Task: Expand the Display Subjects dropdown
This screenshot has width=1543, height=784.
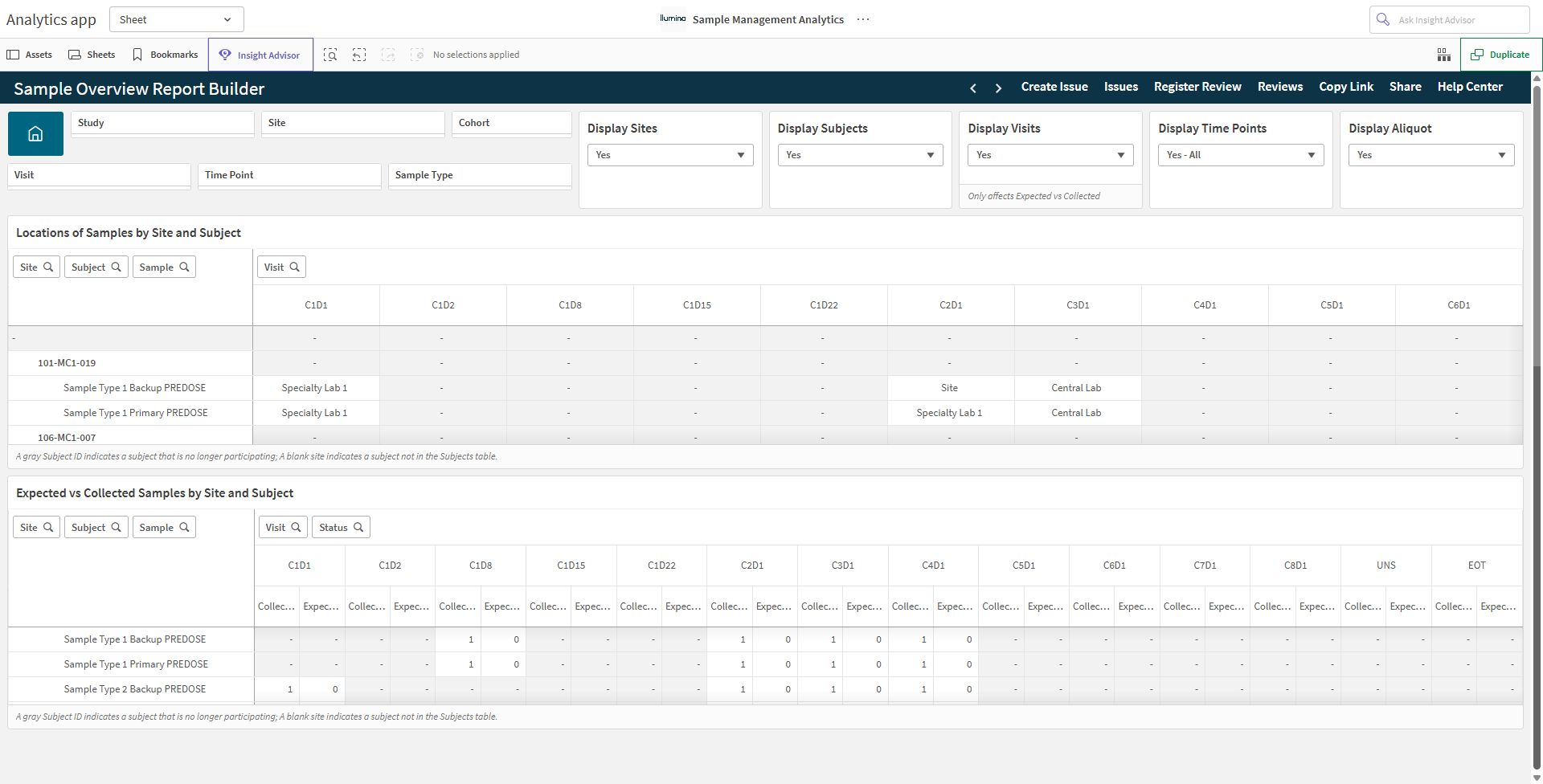Action: 860,155
